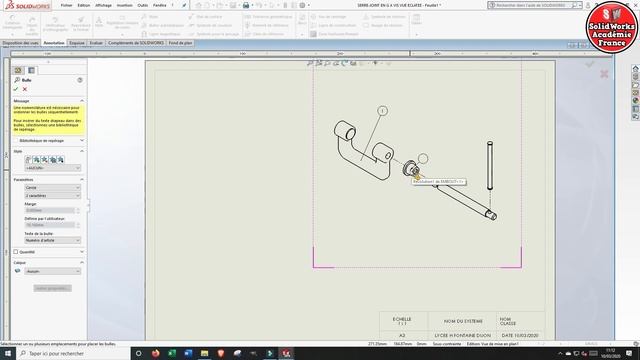The image size is (640, 360).
Task: Click the zoom-to-fit icon in the canvas view toolbar
Action: point(310,63)
